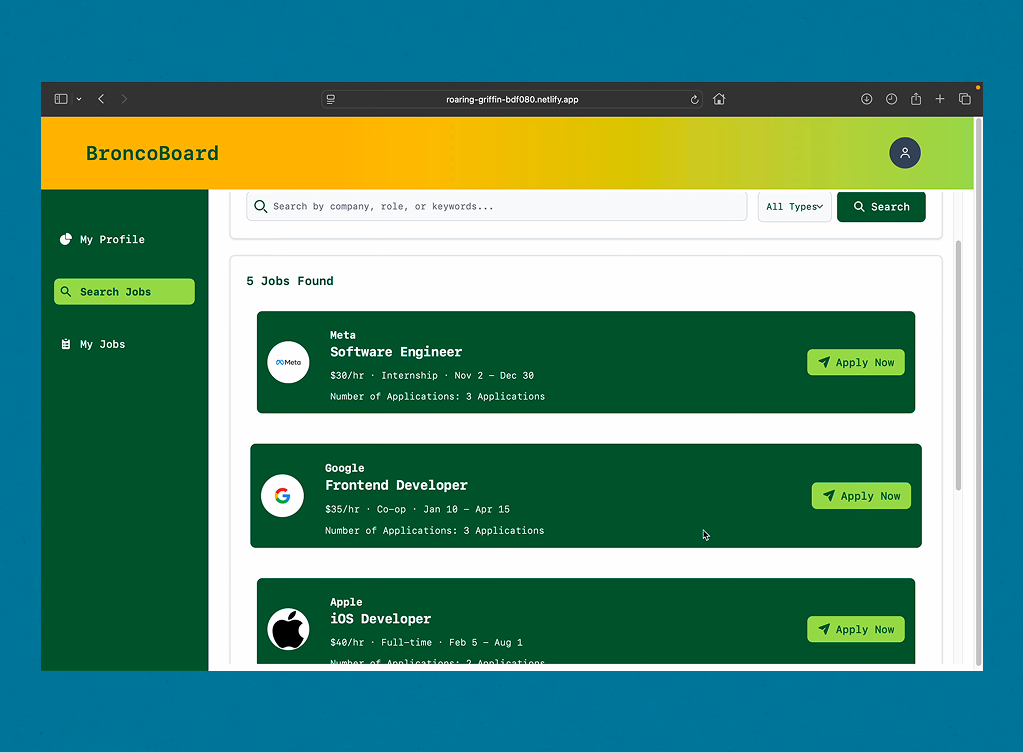Click the browser share icon
1023x753 pixels.
(915, 99)
